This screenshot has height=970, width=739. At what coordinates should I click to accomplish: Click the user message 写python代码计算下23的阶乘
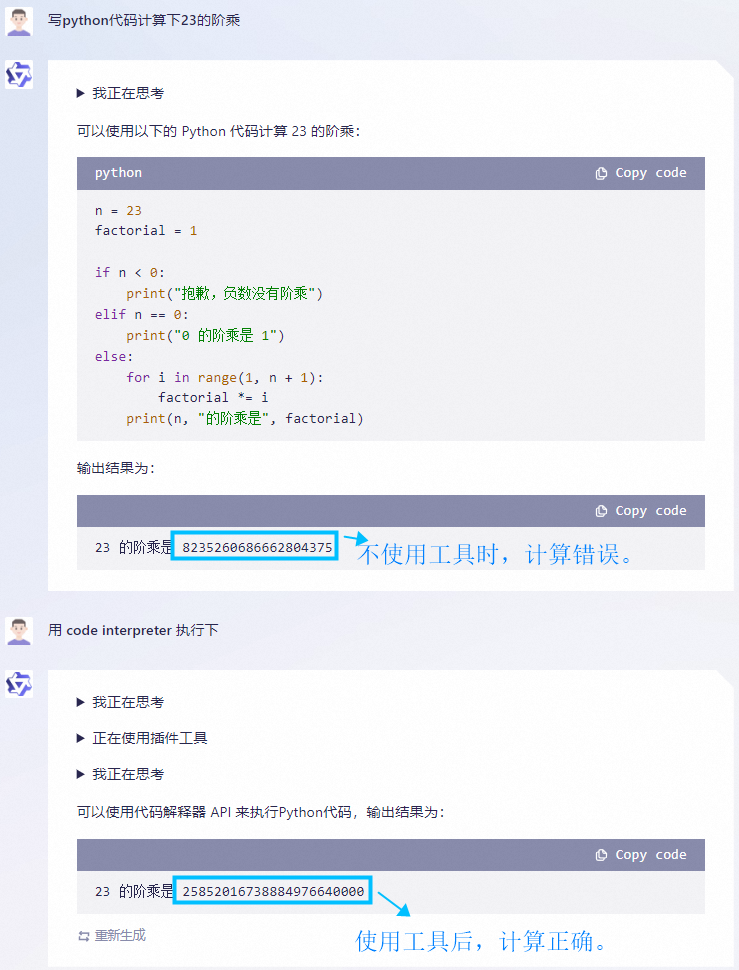click(144, 20)
